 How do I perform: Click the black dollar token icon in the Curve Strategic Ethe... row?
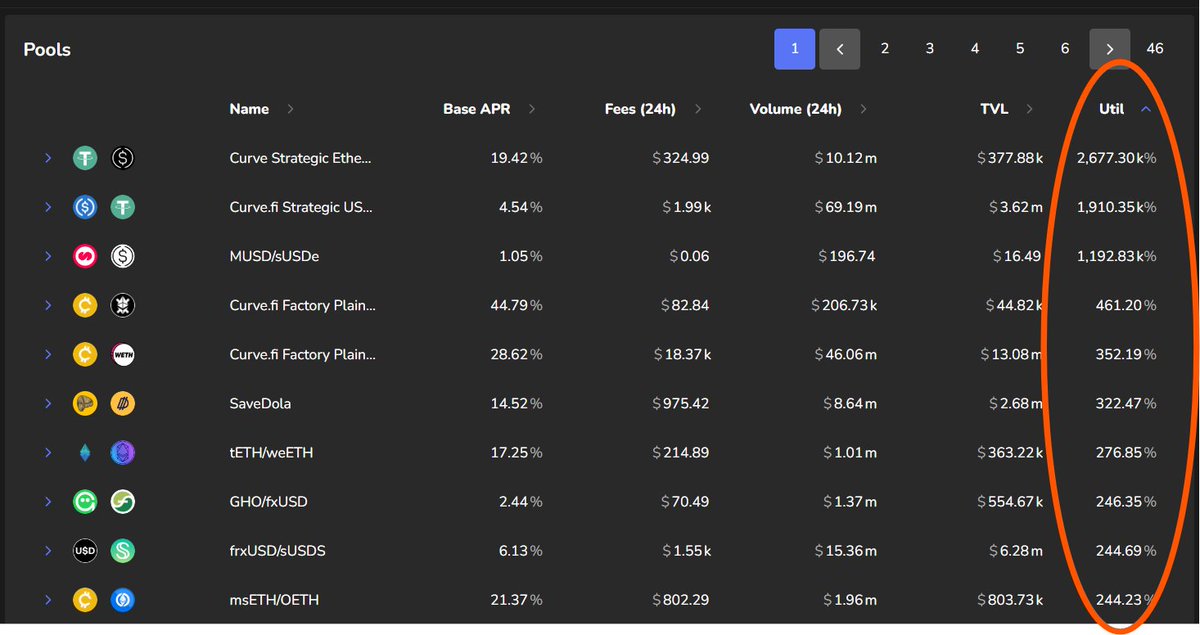123,158
